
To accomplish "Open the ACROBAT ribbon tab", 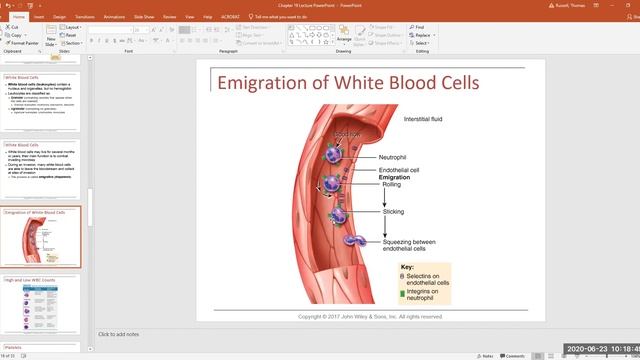I will point(230,17).
